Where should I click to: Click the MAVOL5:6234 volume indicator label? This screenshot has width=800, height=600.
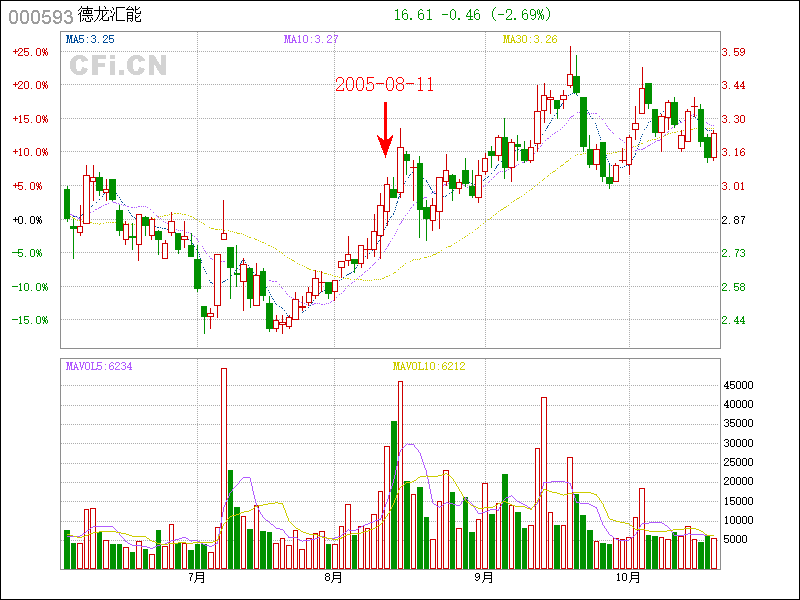pos(99,366)
